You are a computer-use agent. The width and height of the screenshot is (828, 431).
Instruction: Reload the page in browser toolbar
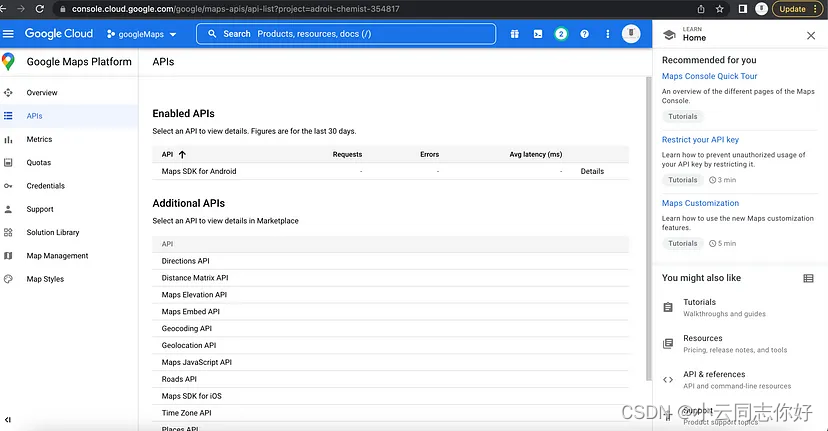(x=40, y=9)
